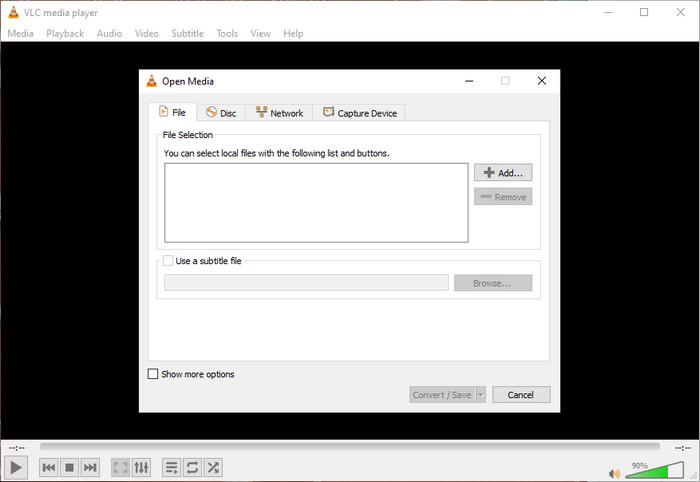Image resolution: width=700 pixels, height=482 pixels.
Task: Toggle fullscreen video icon
Action: [120, 467]
